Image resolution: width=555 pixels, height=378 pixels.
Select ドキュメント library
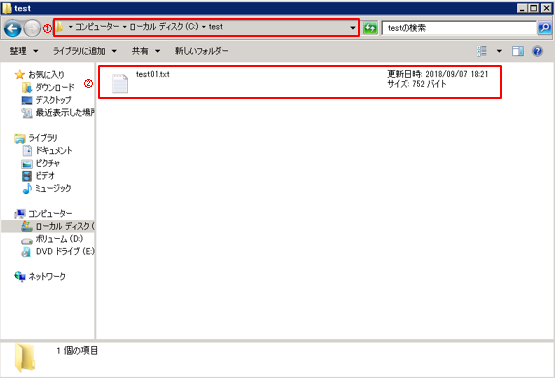tap(54, 151)
